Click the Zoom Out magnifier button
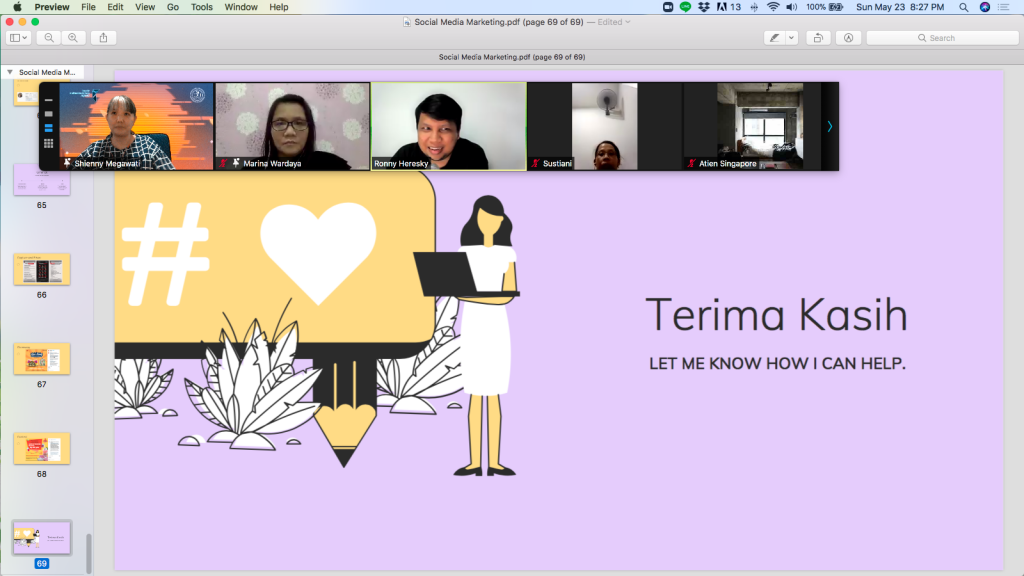This screenshot has width=1024, height=576. tap(49, 38)
